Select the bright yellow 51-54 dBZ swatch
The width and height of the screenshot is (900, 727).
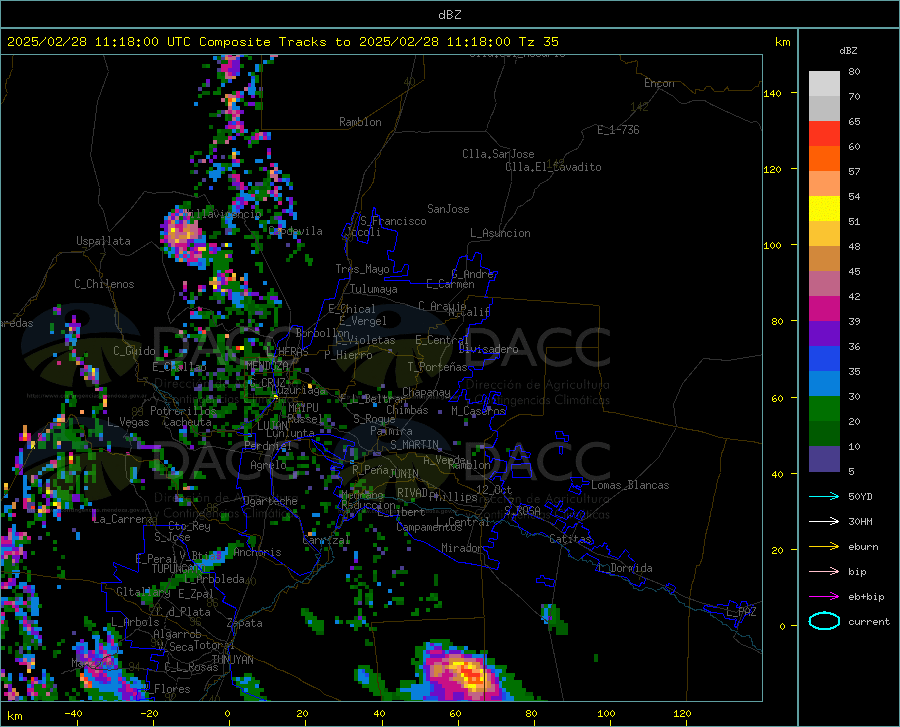click(824, 209)
